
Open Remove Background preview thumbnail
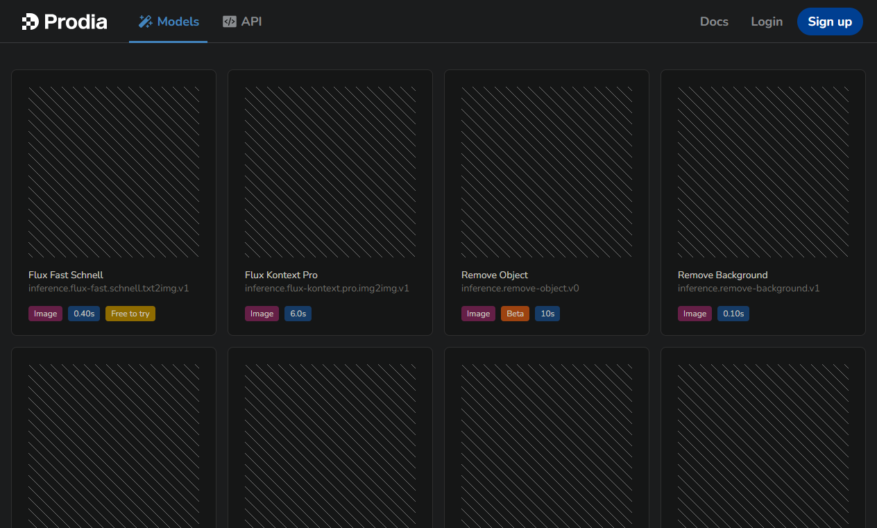(763, 172)
